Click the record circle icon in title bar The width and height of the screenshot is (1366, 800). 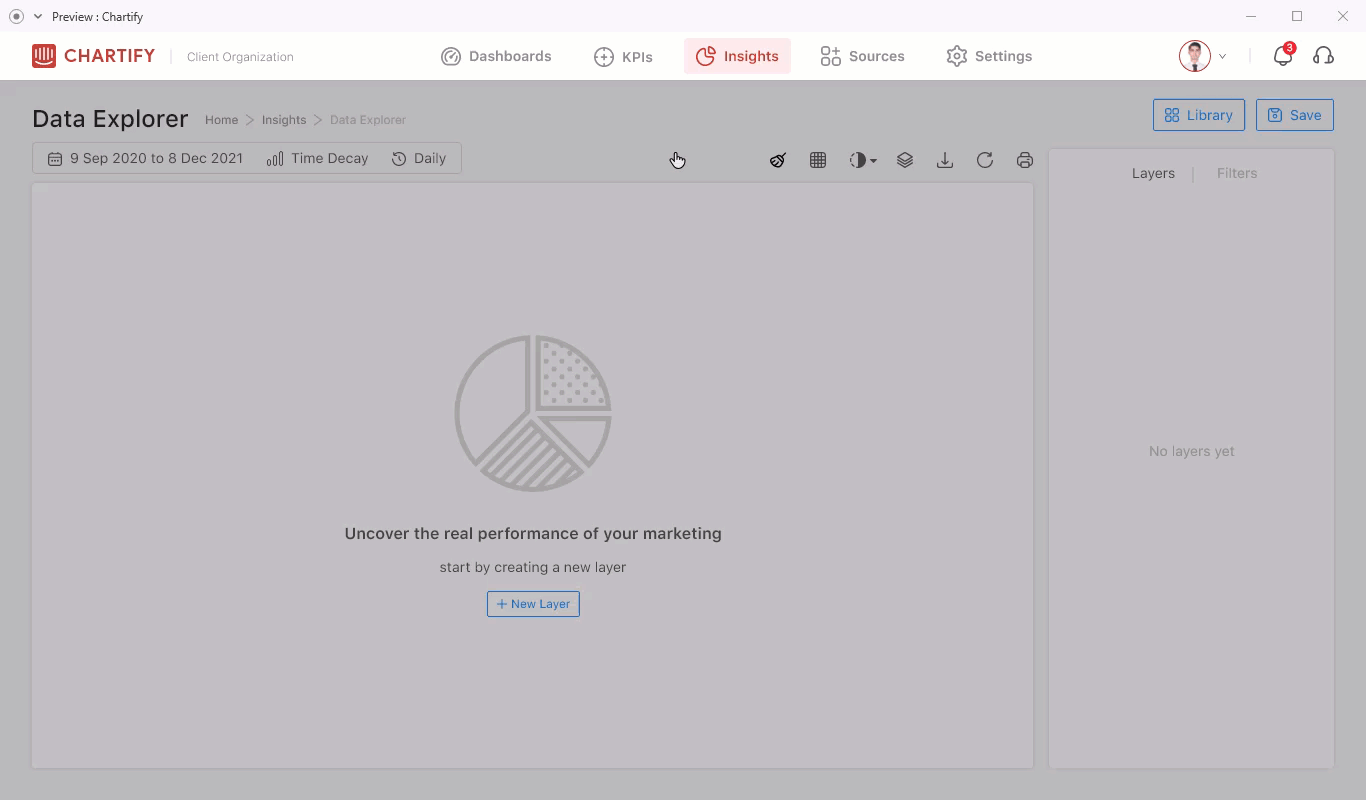tap(16, 16)
